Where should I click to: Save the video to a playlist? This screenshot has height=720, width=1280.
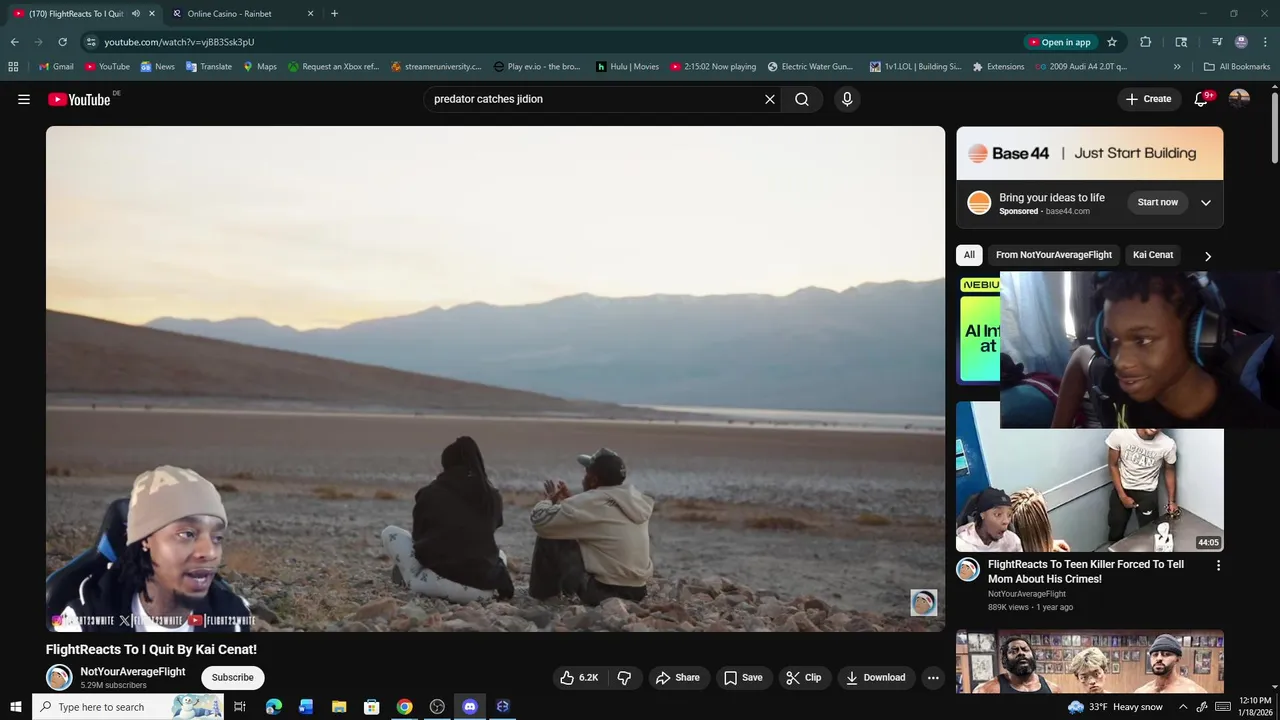[743, 678]
